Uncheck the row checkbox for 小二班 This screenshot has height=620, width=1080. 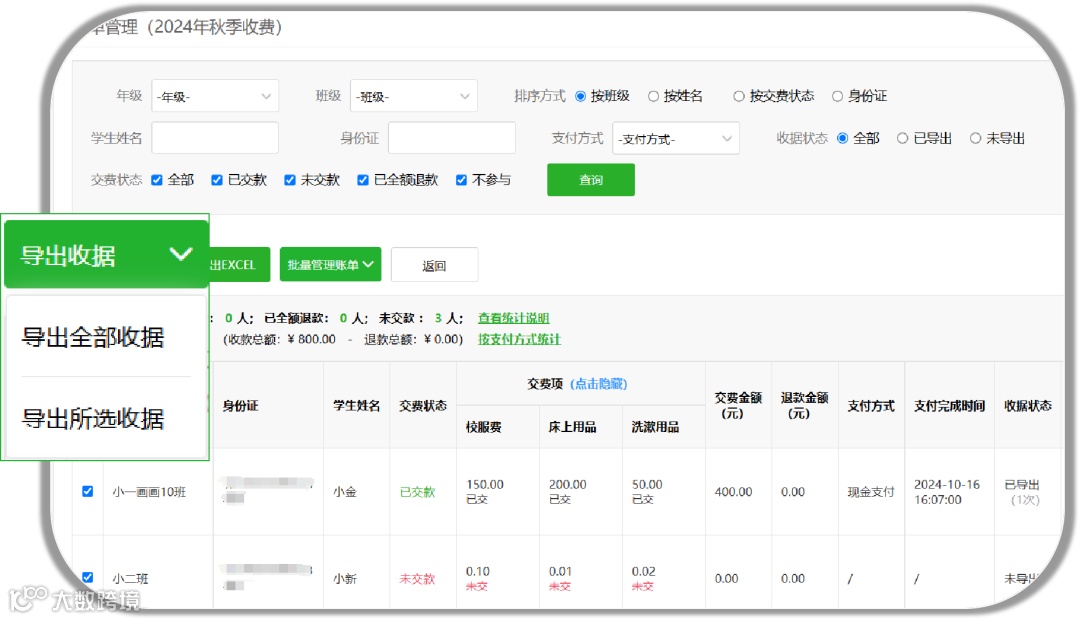(x=87, y=577)
